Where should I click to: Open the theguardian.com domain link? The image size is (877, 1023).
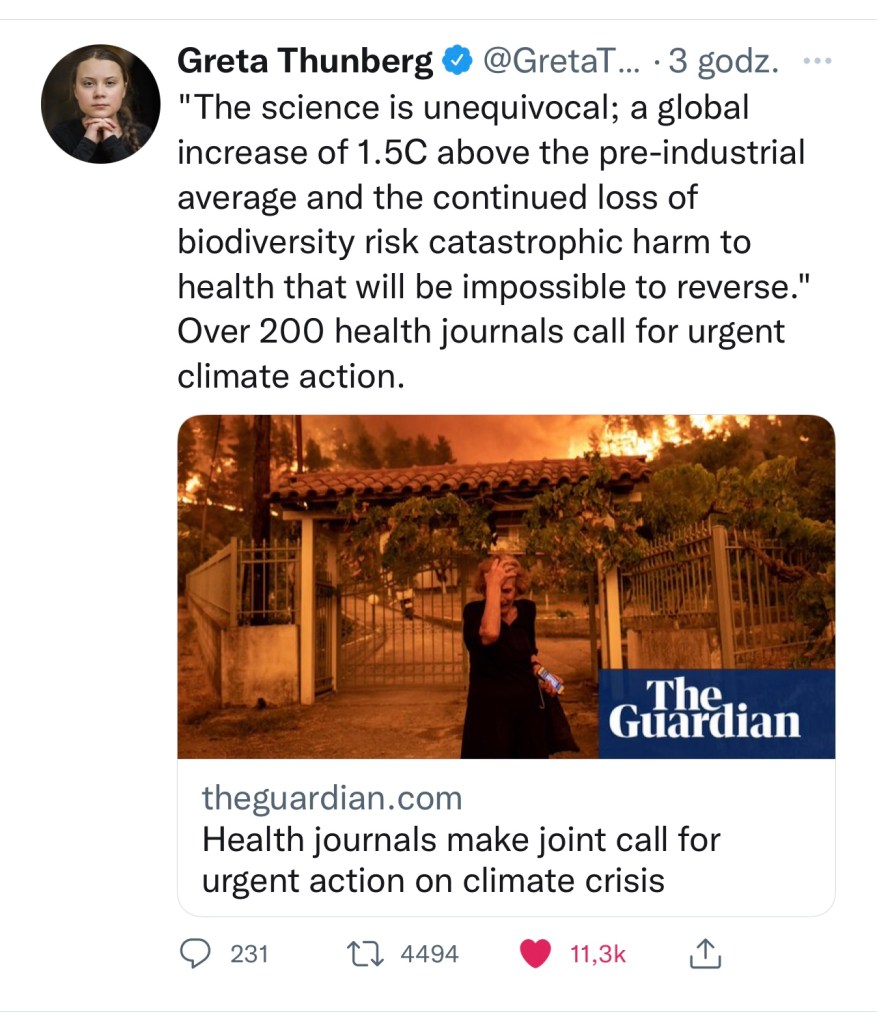coord(332,798)
